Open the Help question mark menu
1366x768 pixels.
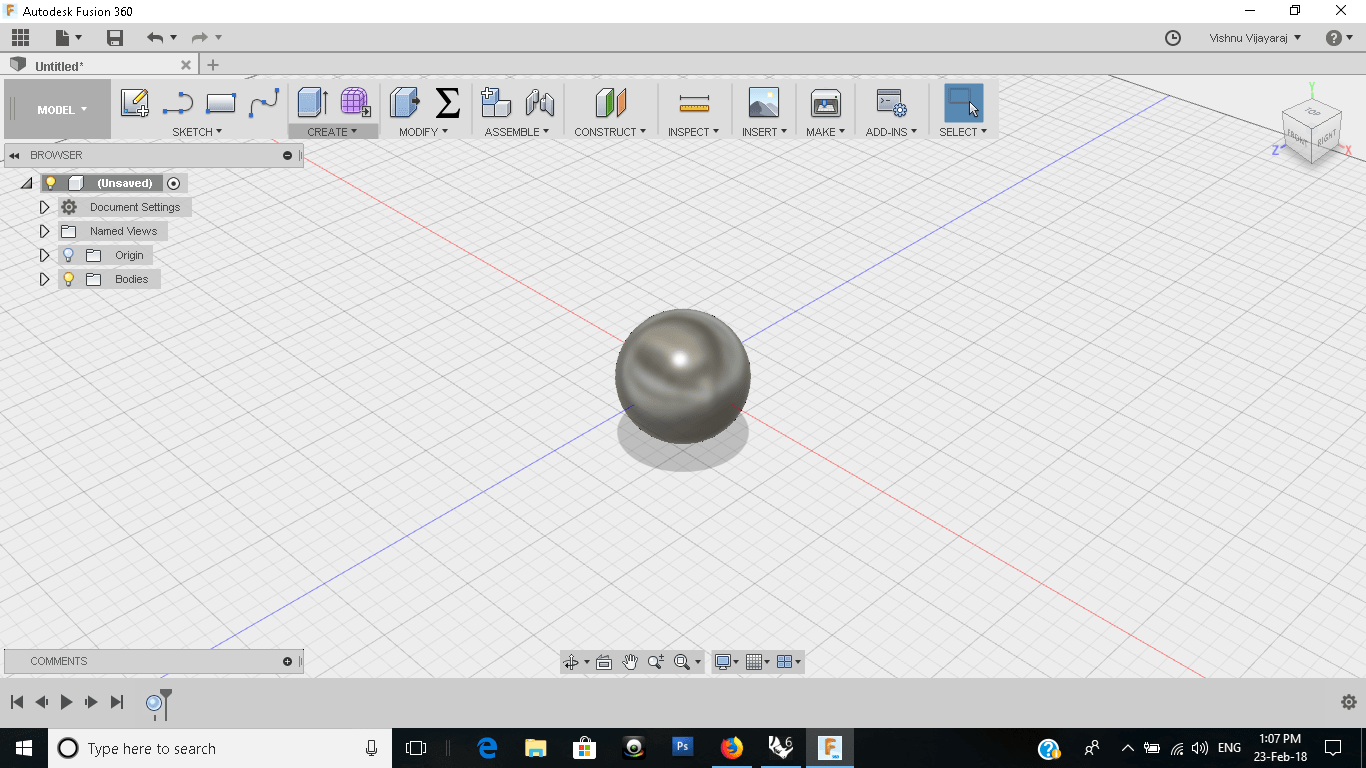1339,38
